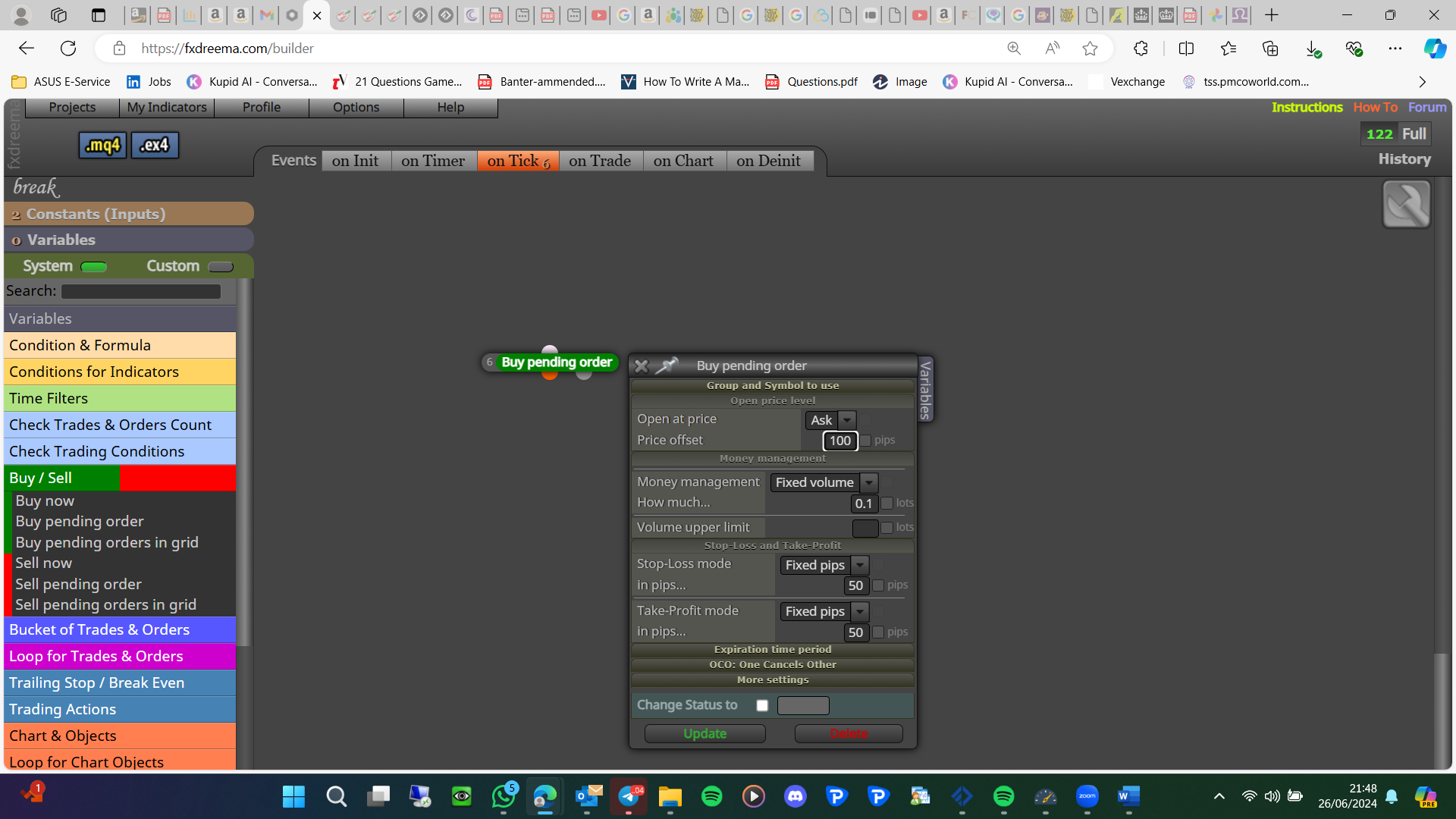Click the Change Status to color box
The height and width of the screenshot is (819, 1456).
(x=803, y=705)
